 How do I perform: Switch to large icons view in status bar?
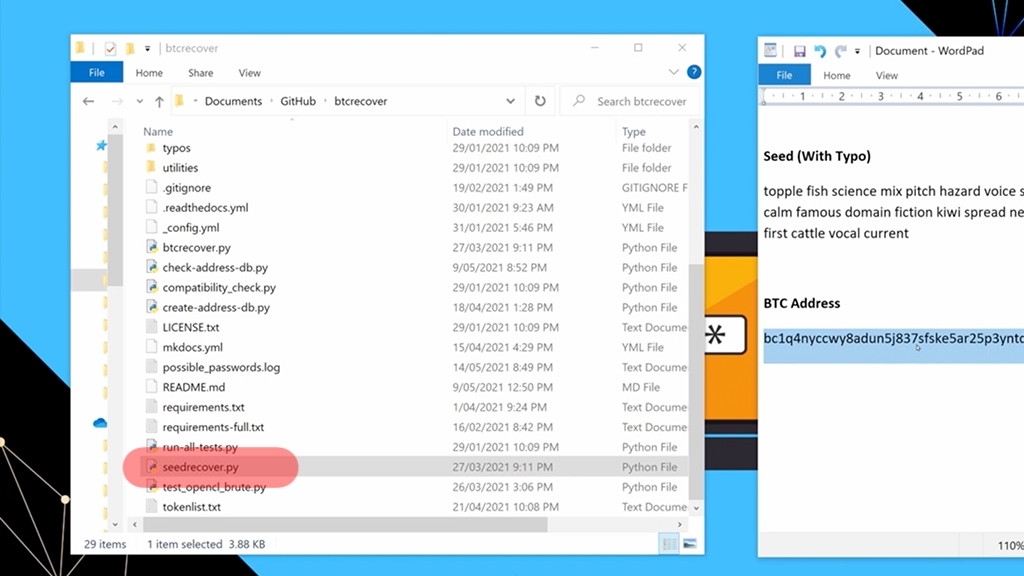689,544
